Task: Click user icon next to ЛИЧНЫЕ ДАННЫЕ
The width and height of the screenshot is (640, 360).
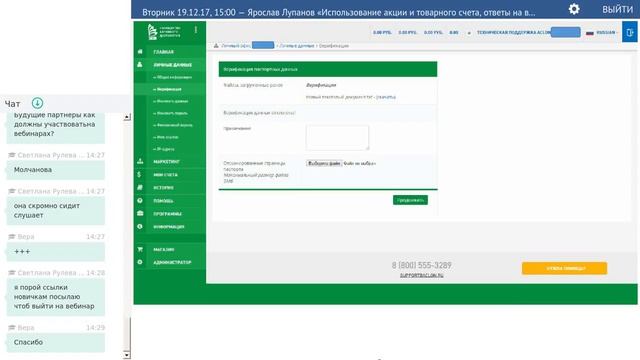Action: 140,64
